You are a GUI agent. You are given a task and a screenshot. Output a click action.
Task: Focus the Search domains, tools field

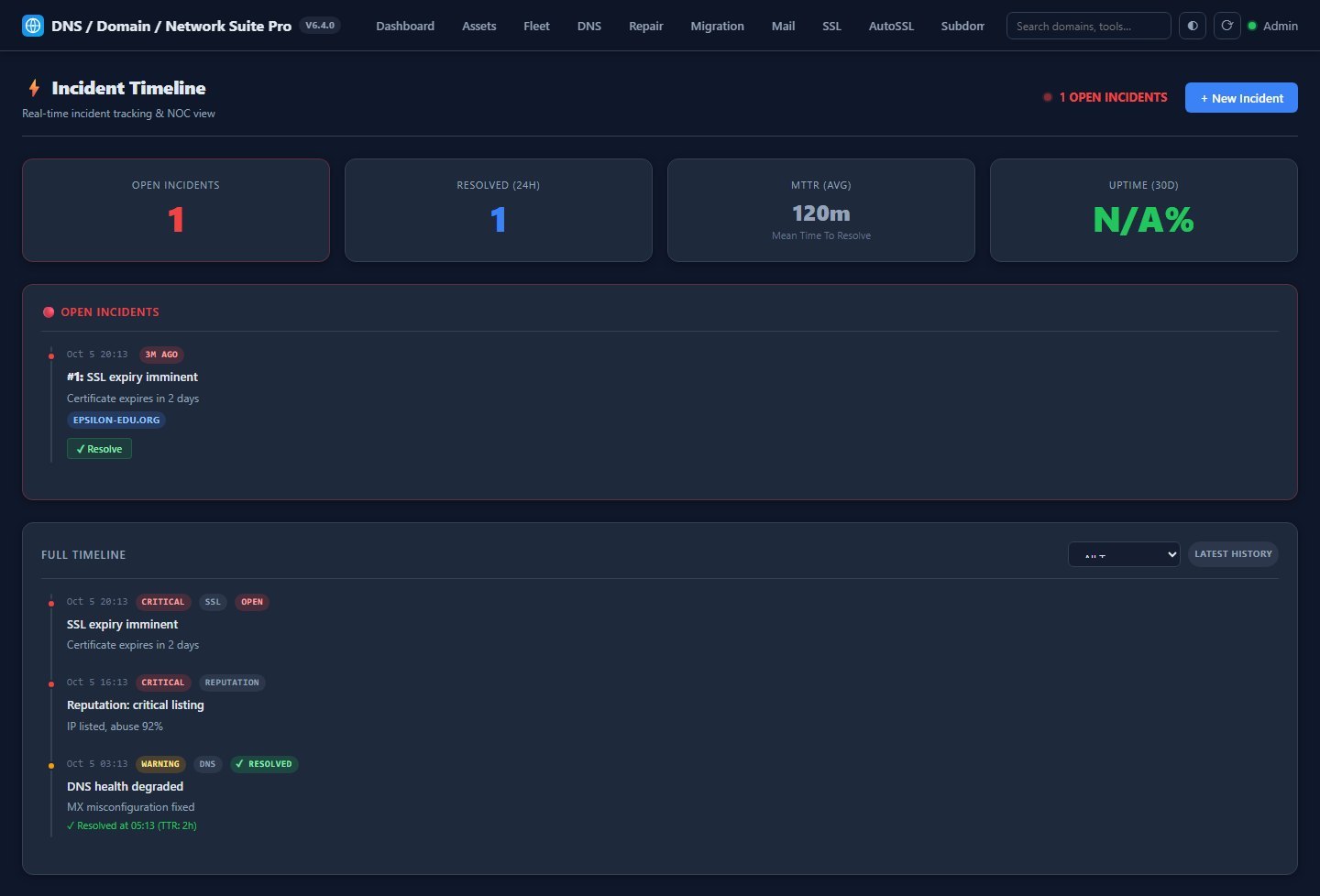(1088, 26)
